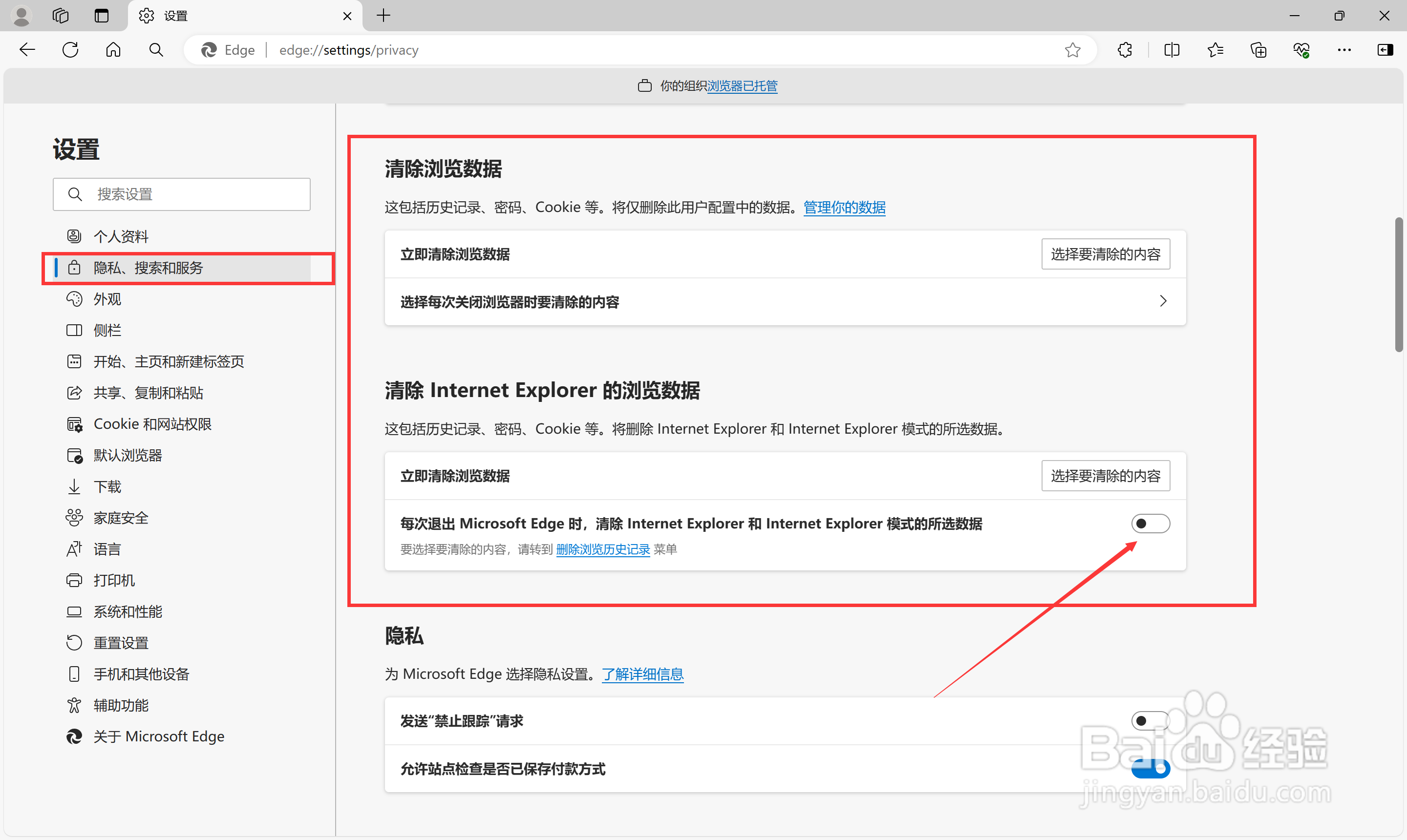Click 选择要清除的内容 under 清除浏览数据
1407x840 pixels.
pos(1105,254)
